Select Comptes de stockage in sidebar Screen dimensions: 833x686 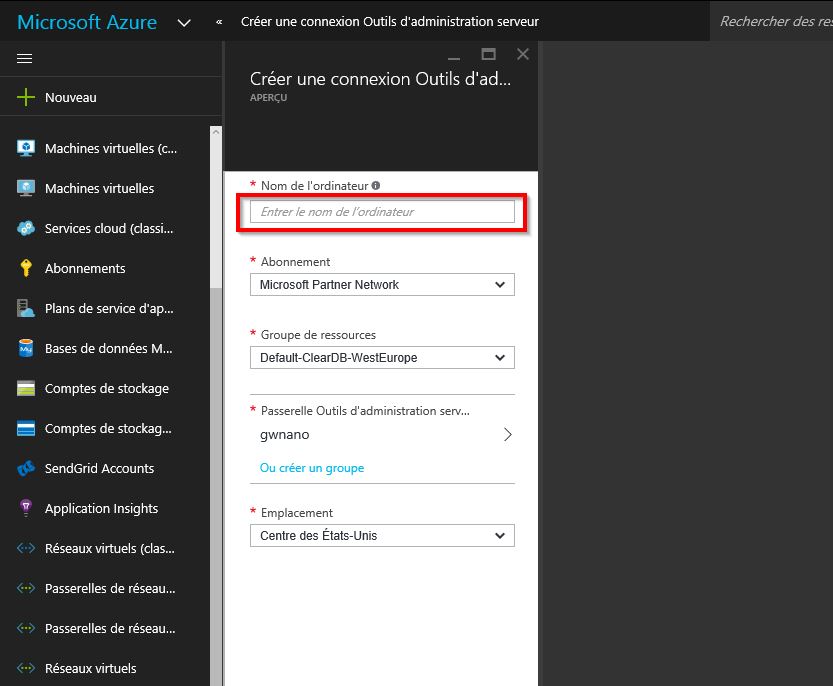(x=106, y=388)
